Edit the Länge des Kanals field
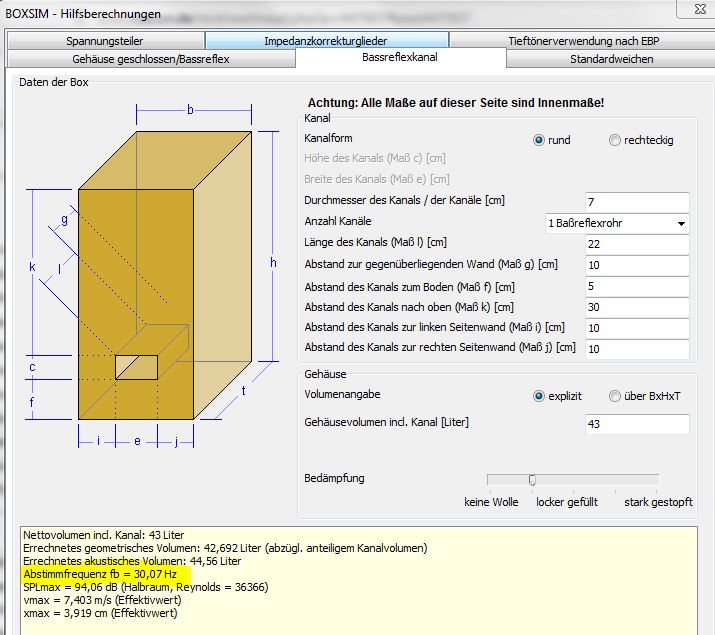715x635 pixels. (x=636, y=244)
